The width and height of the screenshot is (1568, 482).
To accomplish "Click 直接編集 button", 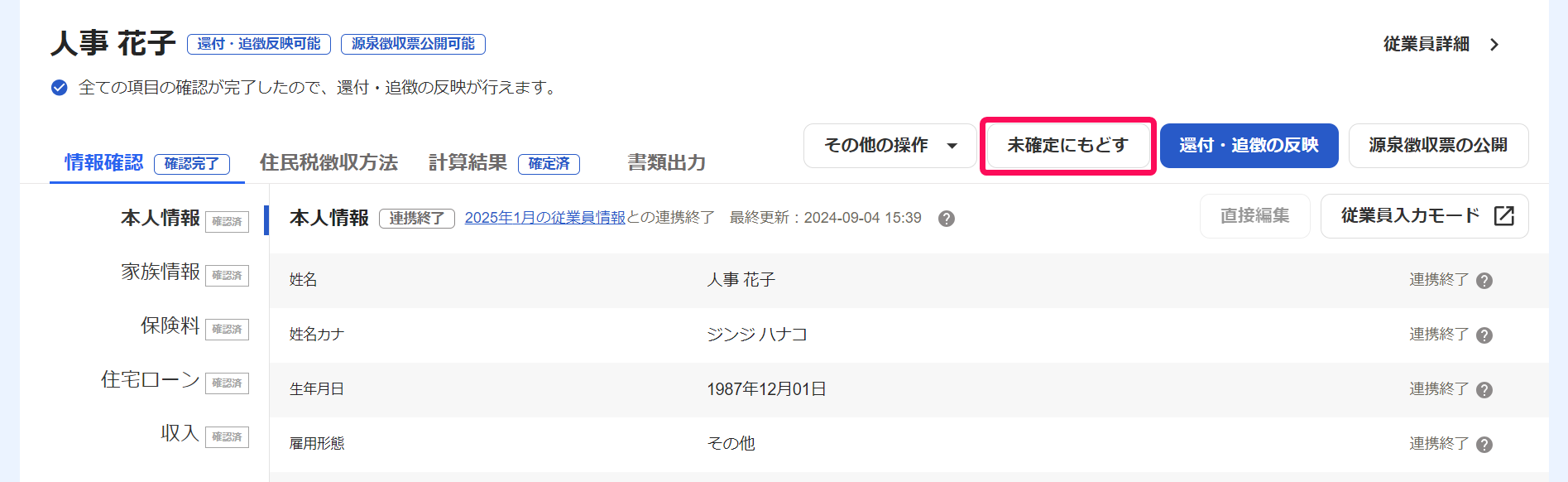I will [1254, 216].
